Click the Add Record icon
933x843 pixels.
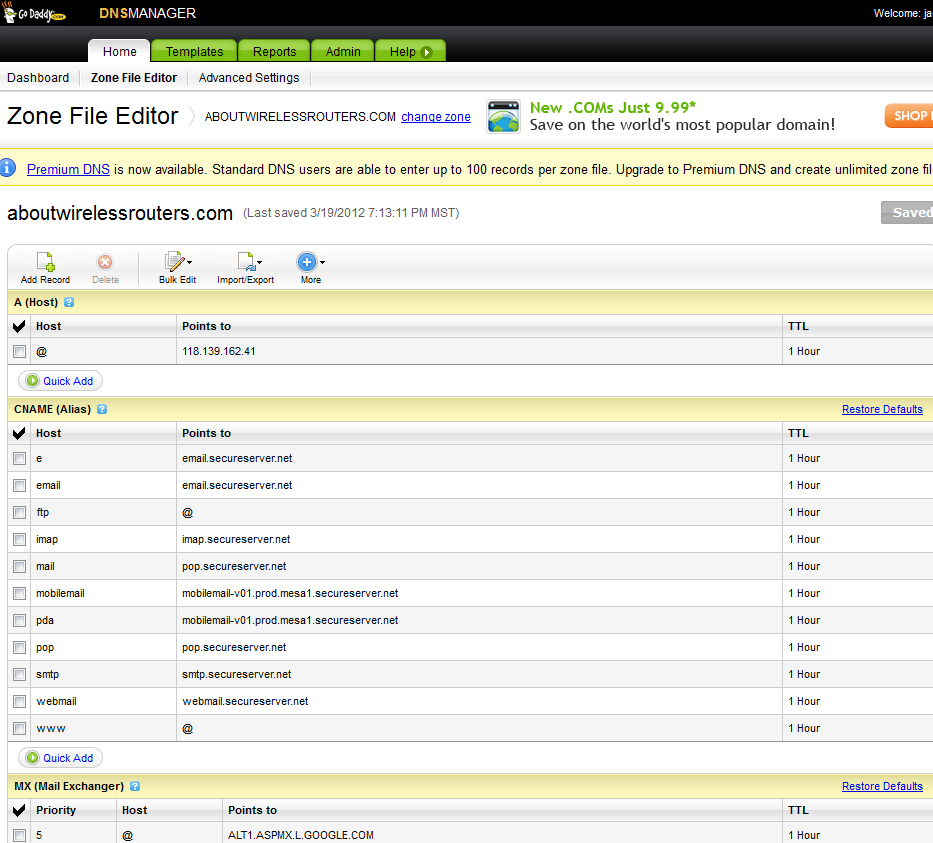pos(45,261)
